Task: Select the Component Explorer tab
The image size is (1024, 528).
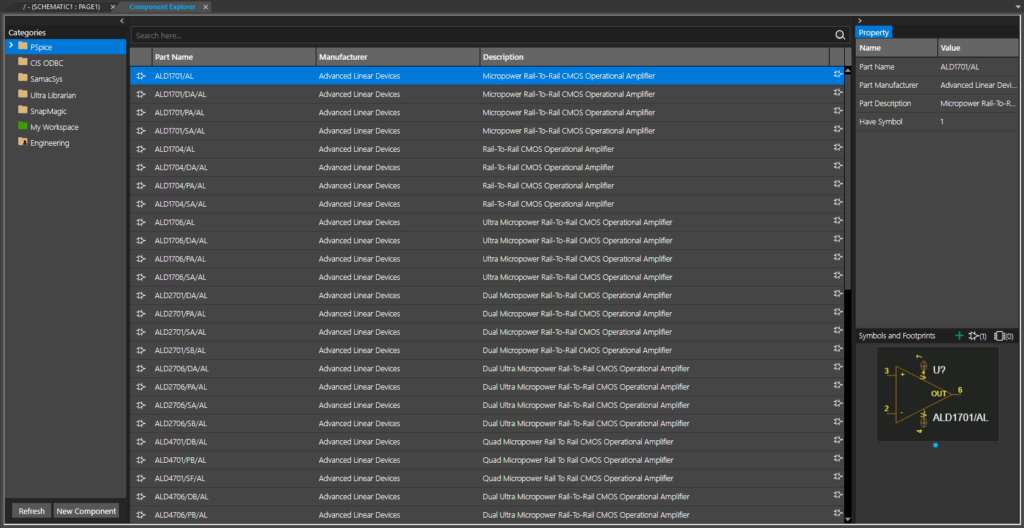Action: coord(163,7)
